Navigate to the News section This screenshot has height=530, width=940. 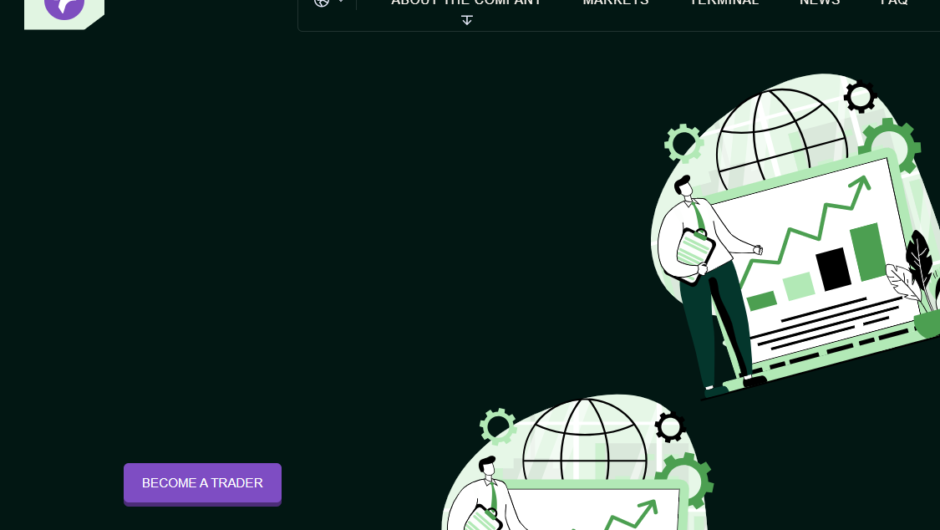click(819, 3)
